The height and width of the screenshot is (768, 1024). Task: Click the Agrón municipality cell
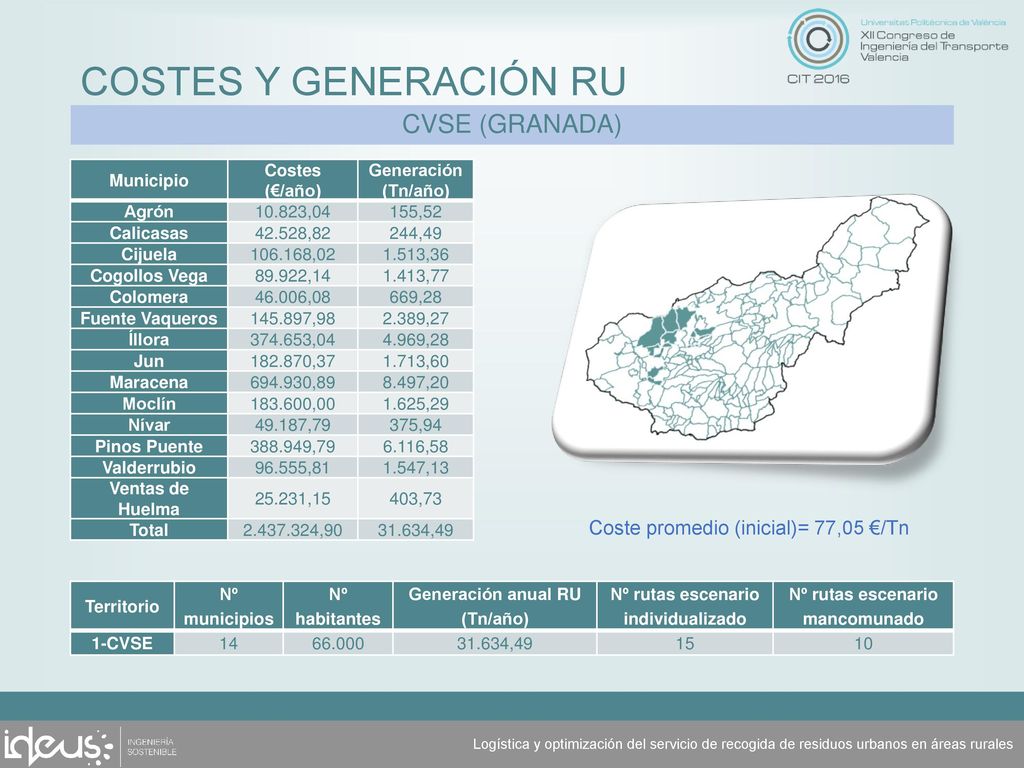click(149, 212)
